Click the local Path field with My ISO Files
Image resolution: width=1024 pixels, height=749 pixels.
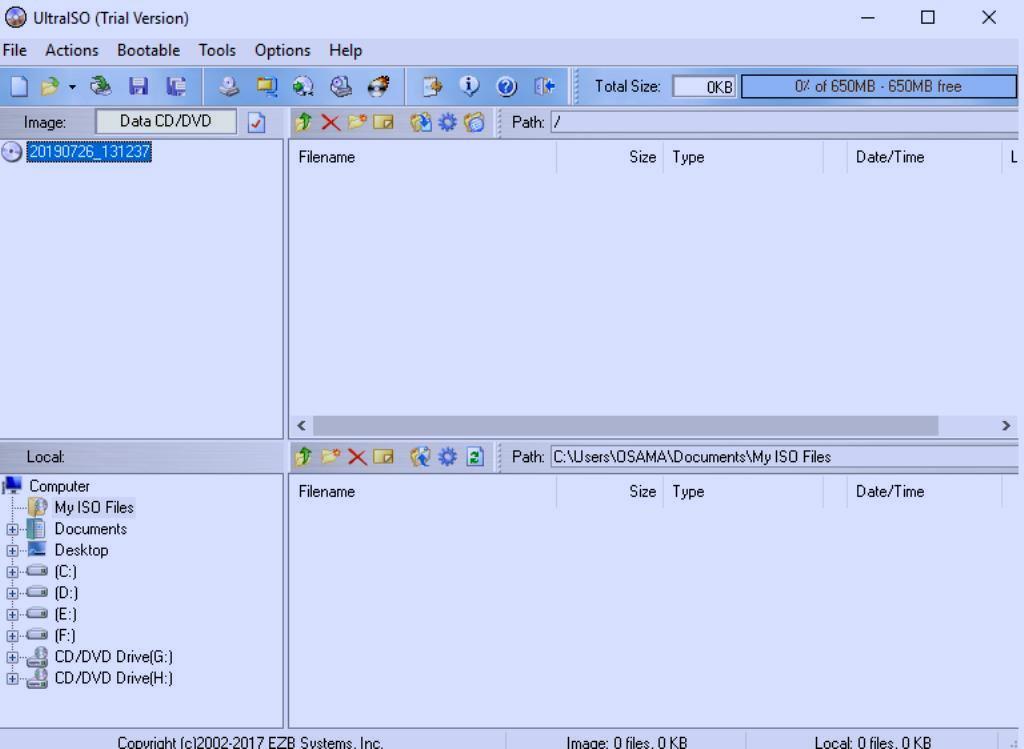[784, 456]
